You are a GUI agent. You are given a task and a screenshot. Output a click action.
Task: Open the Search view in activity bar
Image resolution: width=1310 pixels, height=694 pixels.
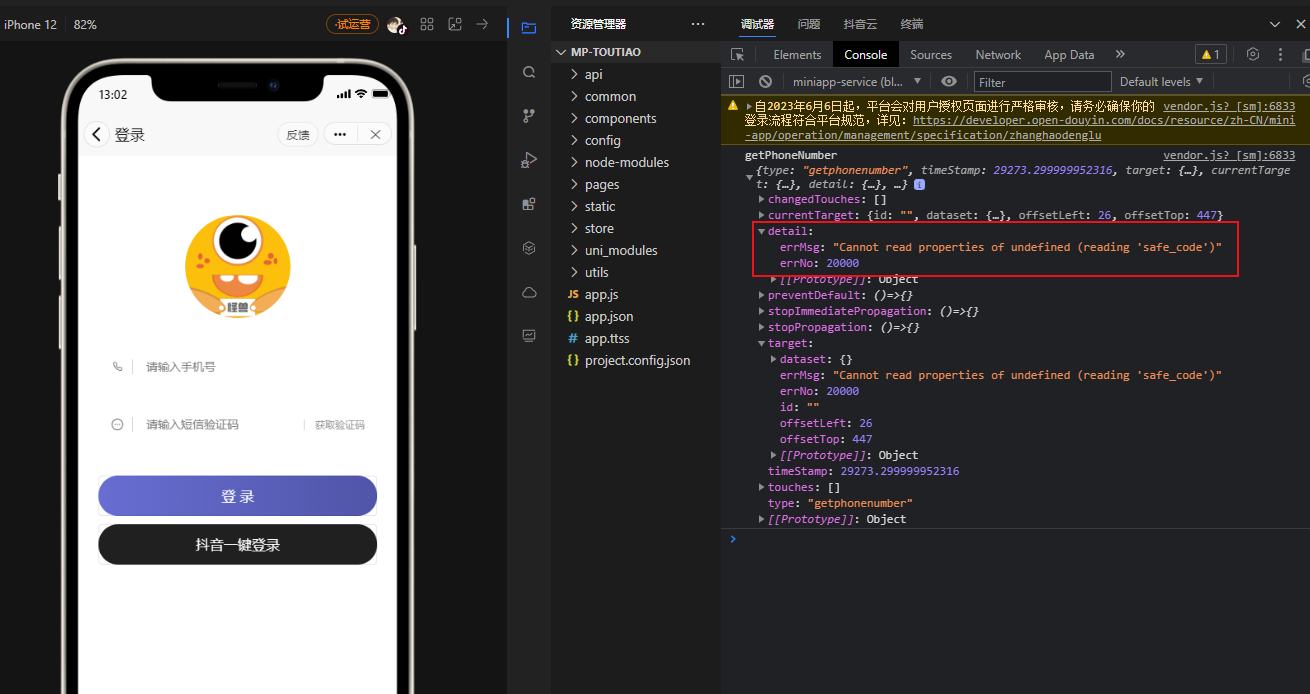click(x=529, y=72)
